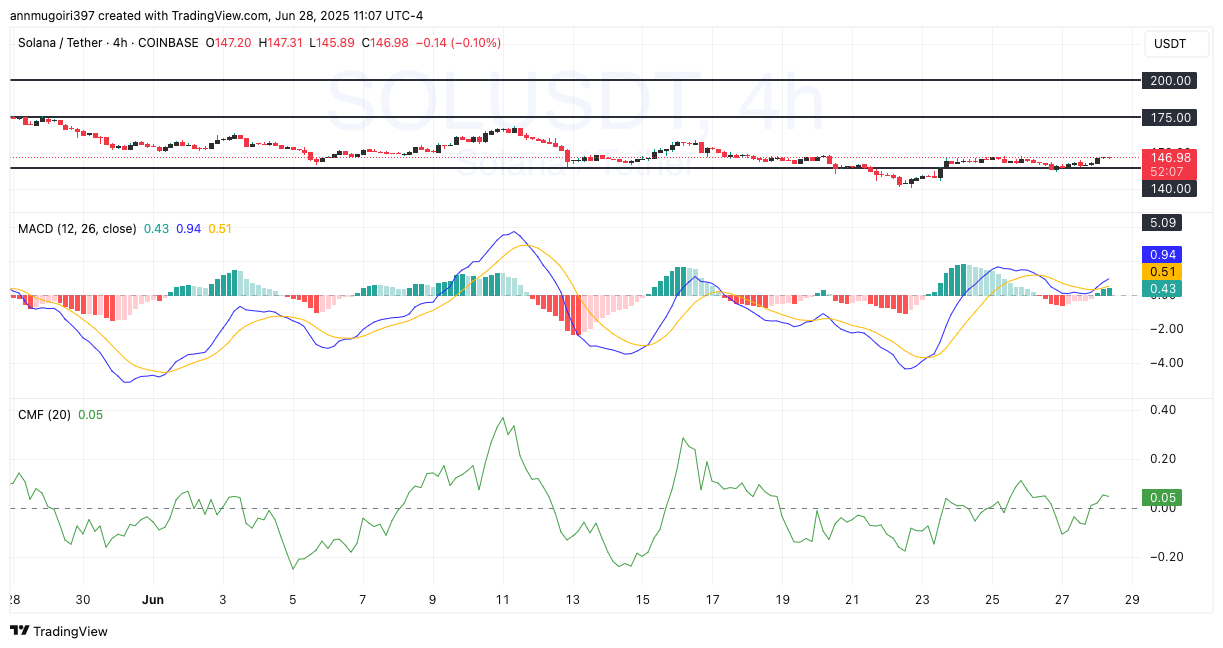1223x648 pixels.
Task: Click the 23 date on the time axis
Action: [922, 600]
